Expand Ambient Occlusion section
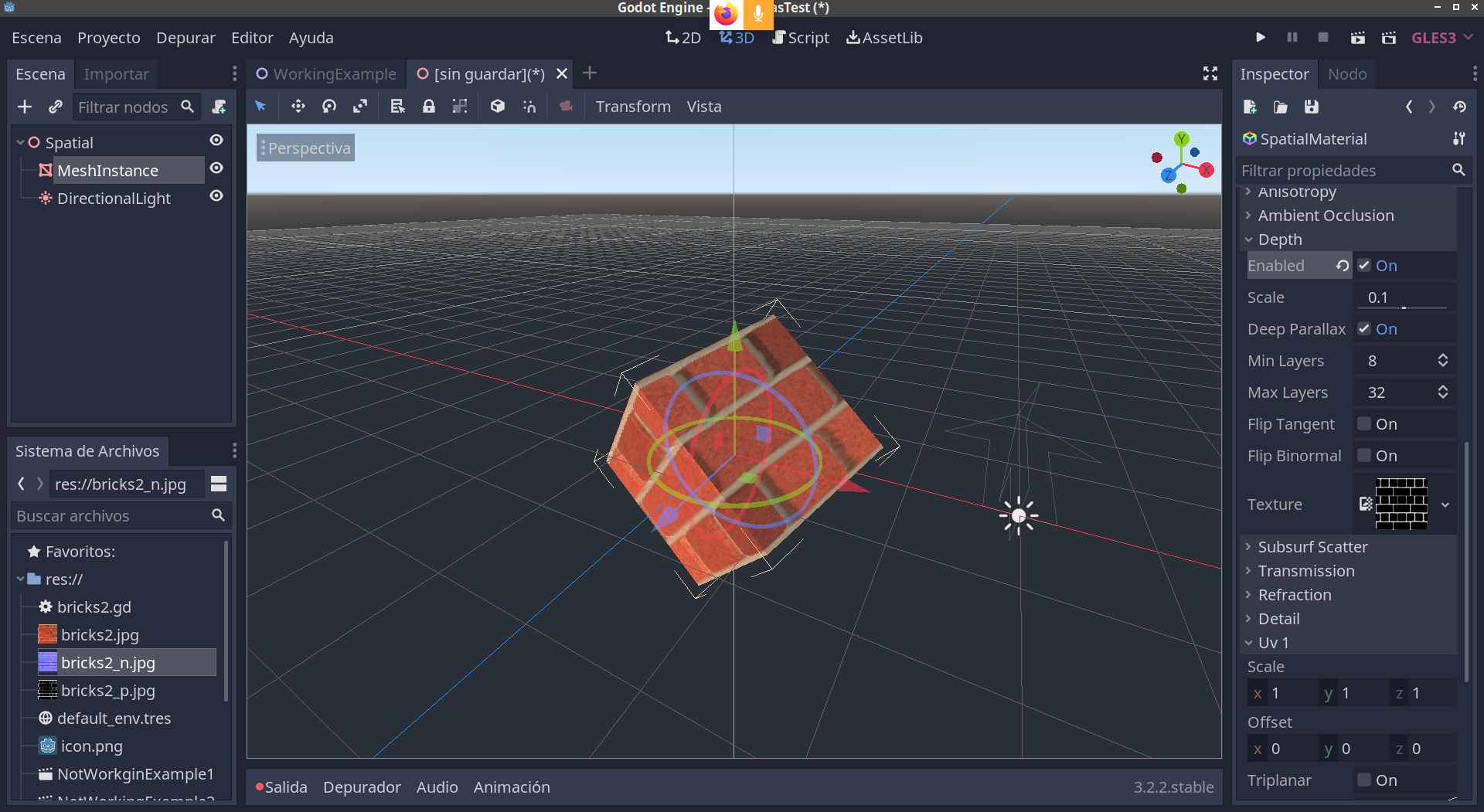Viewport: 1484px width, 812px height. (x=1348, y=216)
